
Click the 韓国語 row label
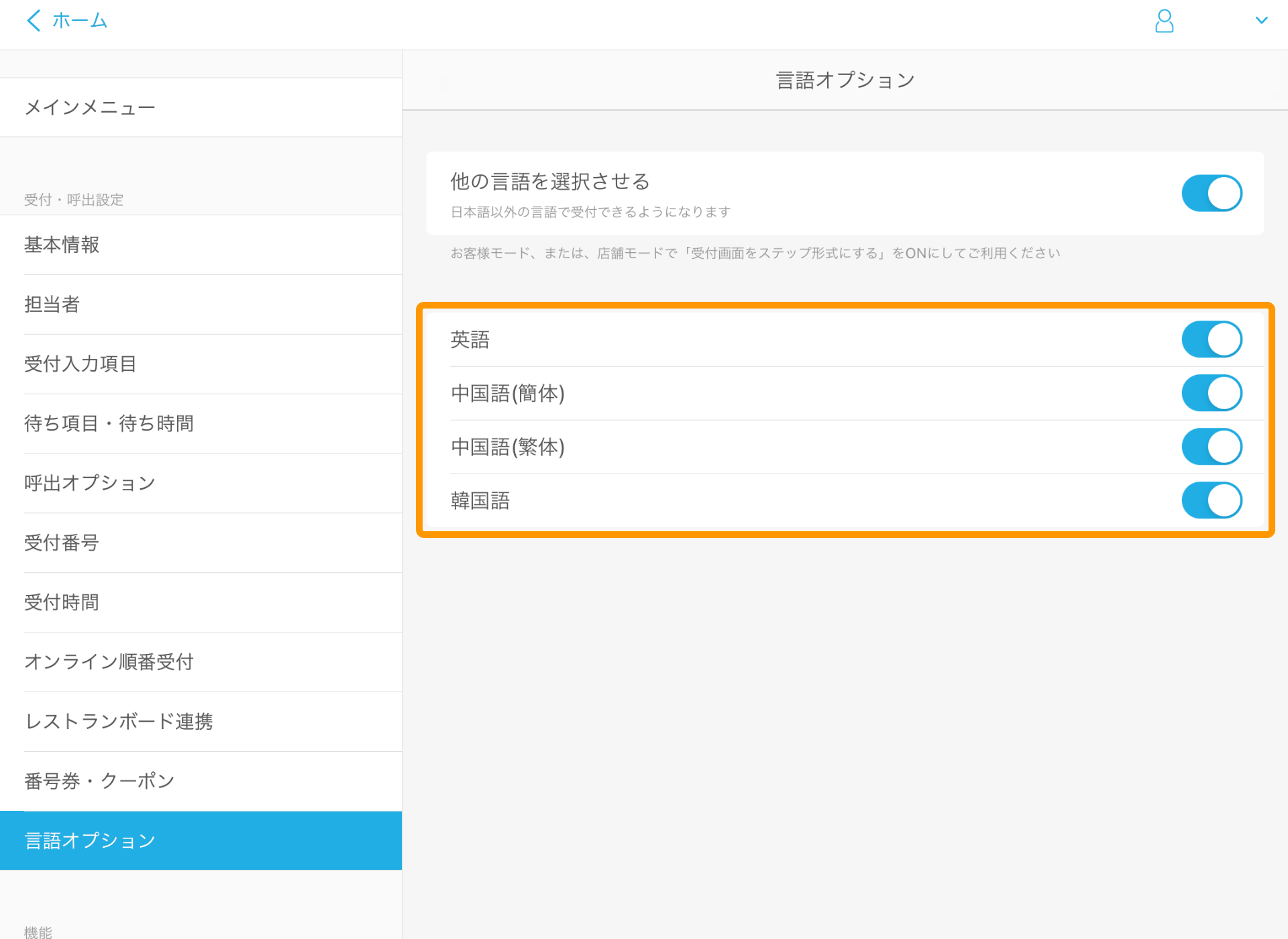pos(480,500)
